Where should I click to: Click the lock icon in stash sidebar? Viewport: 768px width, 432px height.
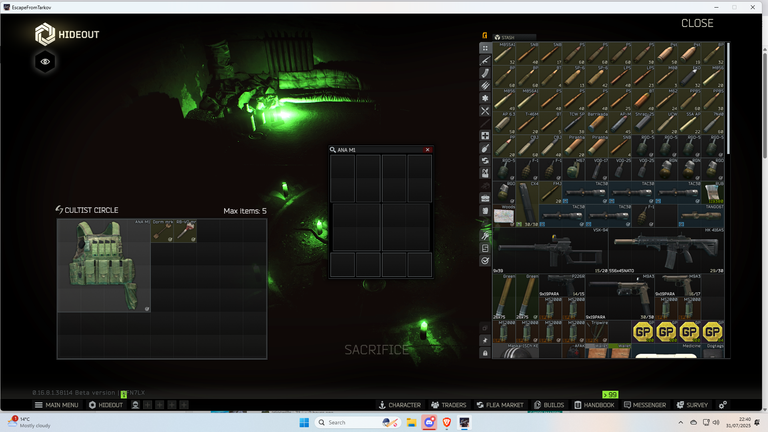click(485, 353)
